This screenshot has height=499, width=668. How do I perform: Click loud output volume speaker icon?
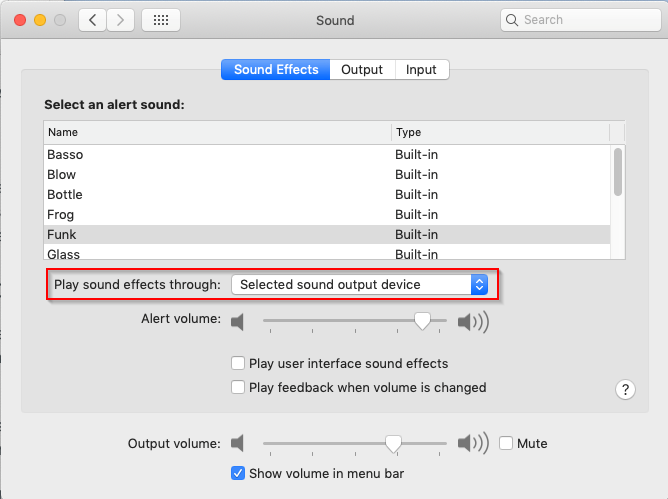pyautogui.click(x=473, y=443)
